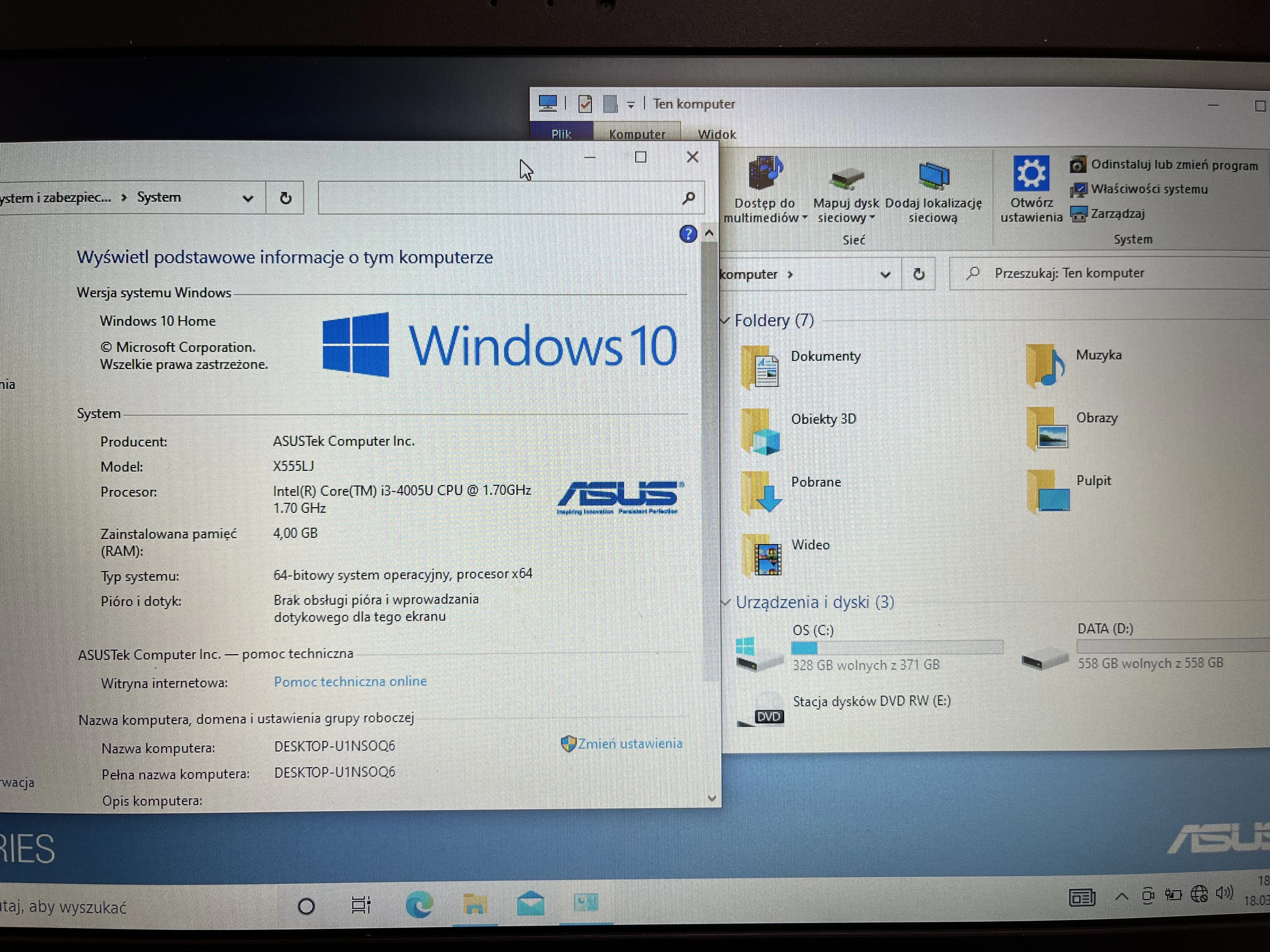Open File Explorer on taskbar

click(475, 904)
